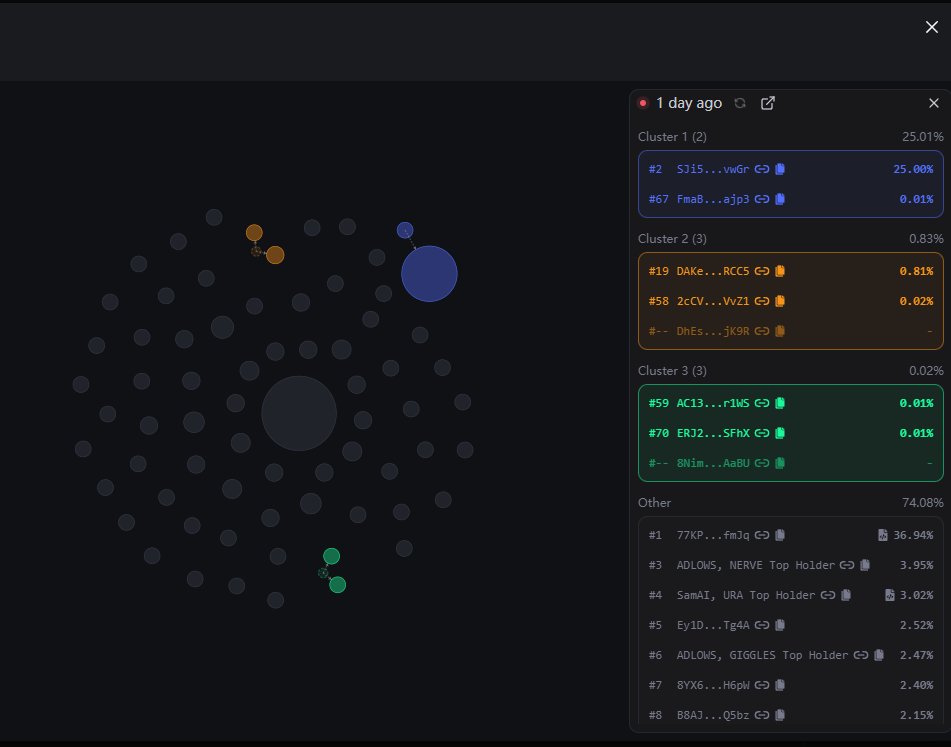The image size is (951, 747).
Task: Copy address B8AJ...Q5bz
Action: point(780,715)
